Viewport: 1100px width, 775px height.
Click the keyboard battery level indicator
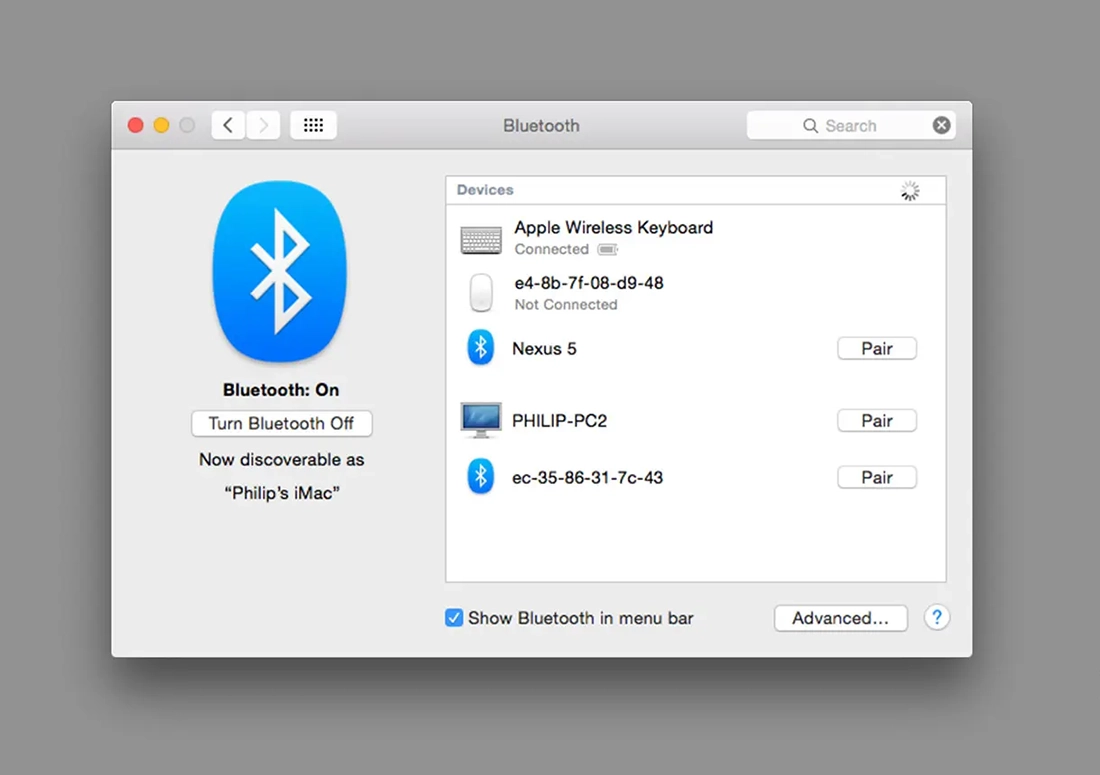tap(607, 249)
